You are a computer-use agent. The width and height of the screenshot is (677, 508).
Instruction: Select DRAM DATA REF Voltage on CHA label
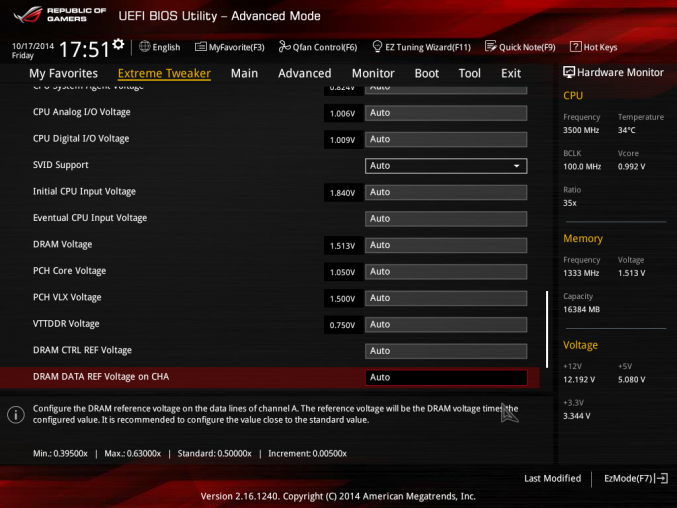click(101, 377)
